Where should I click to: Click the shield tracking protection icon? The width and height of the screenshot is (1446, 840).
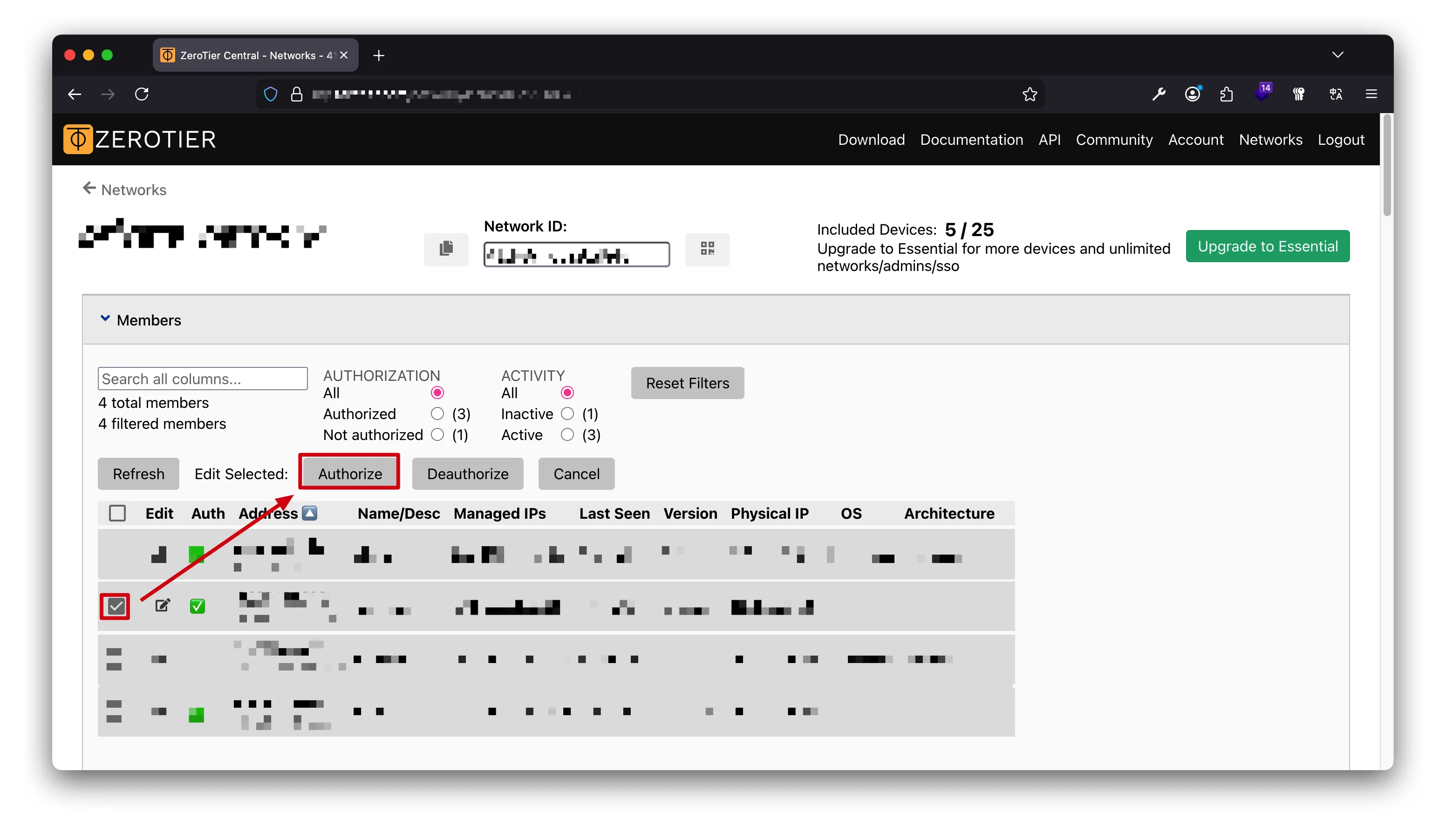click(271, 94)
